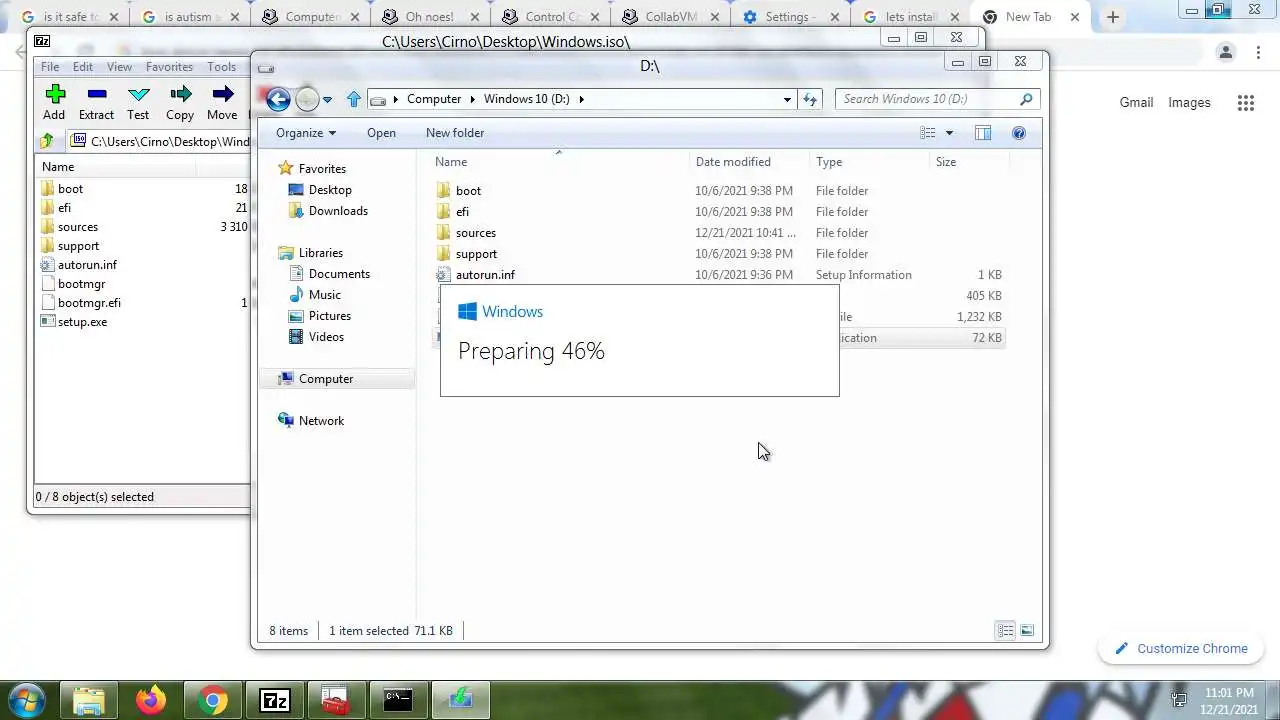Click Explorer's up-folder green arrow icon

(353, 99)
